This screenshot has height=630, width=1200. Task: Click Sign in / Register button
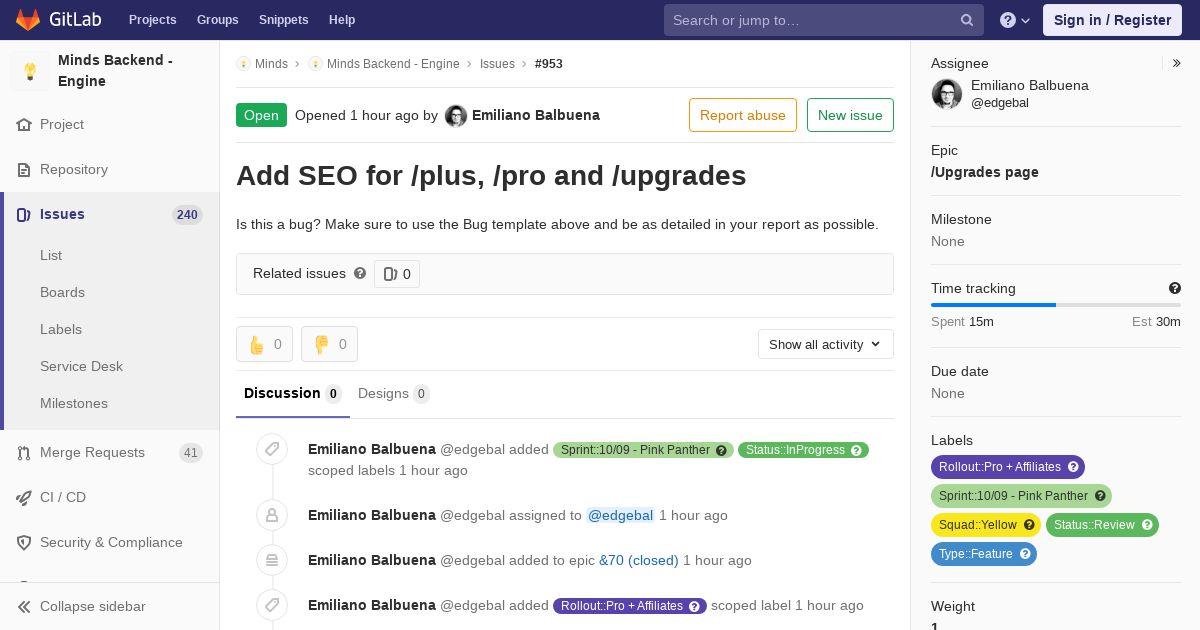tap(1112, 20)
